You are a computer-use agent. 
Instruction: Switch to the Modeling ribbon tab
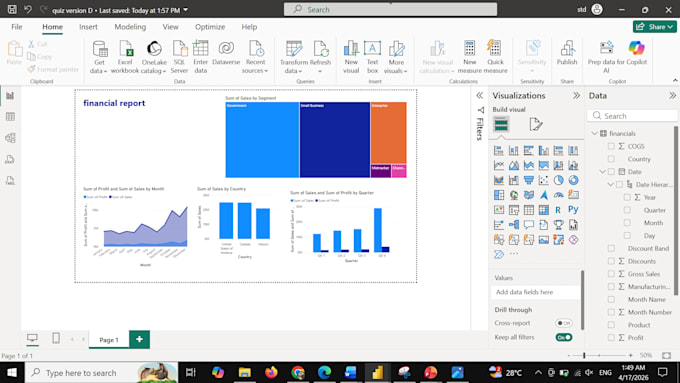(x=130, y=27)
